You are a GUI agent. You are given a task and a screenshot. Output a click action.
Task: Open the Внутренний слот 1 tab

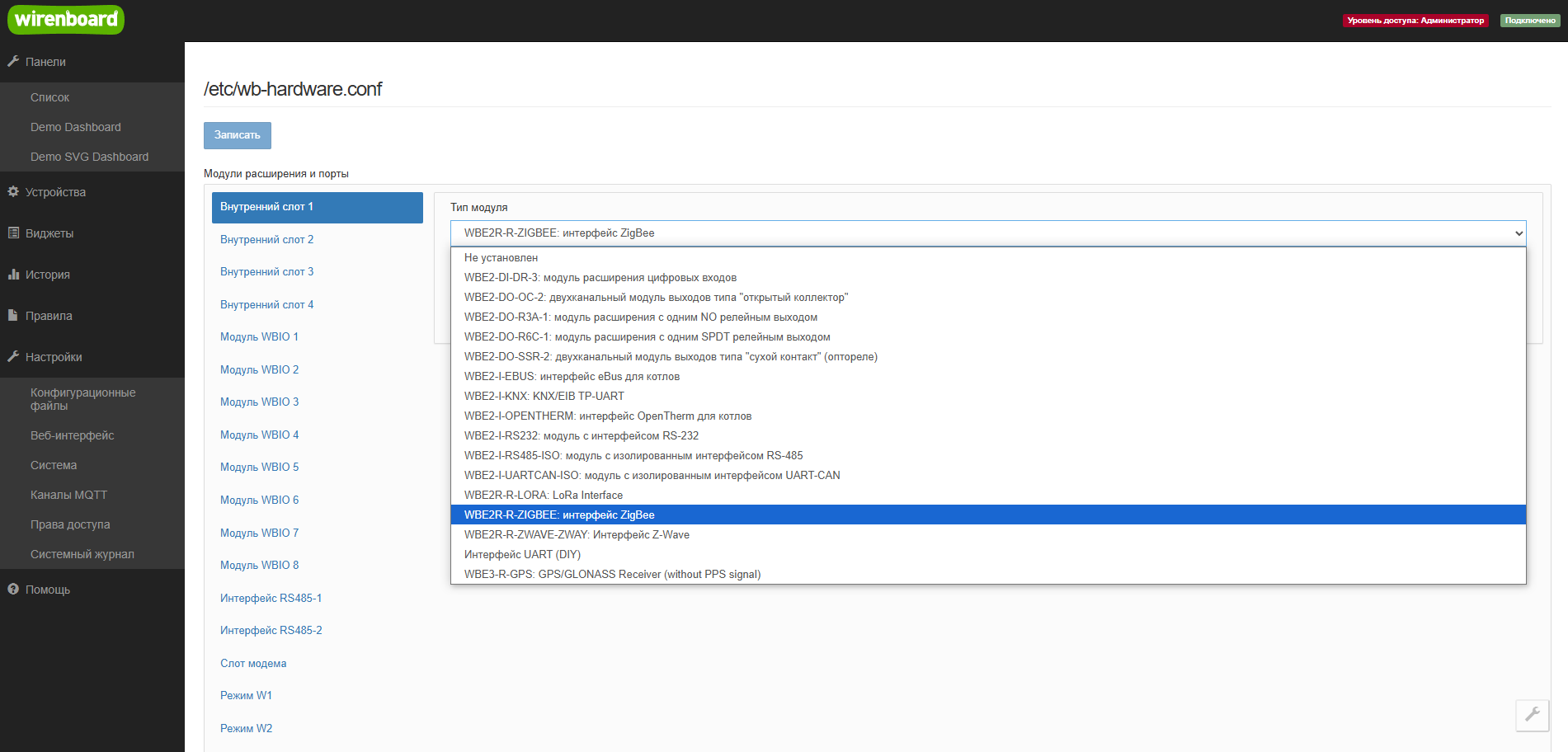click(318, 207)
